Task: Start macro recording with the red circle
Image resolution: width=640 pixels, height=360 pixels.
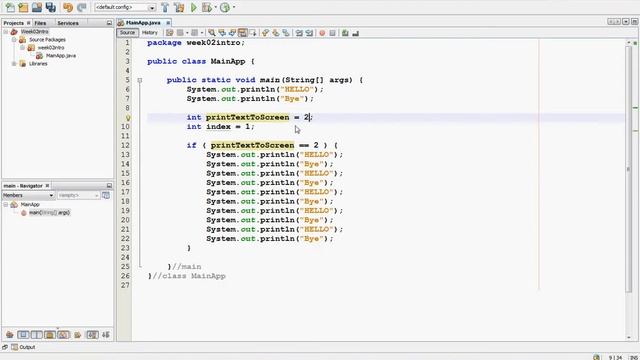Action: (322, 33)
